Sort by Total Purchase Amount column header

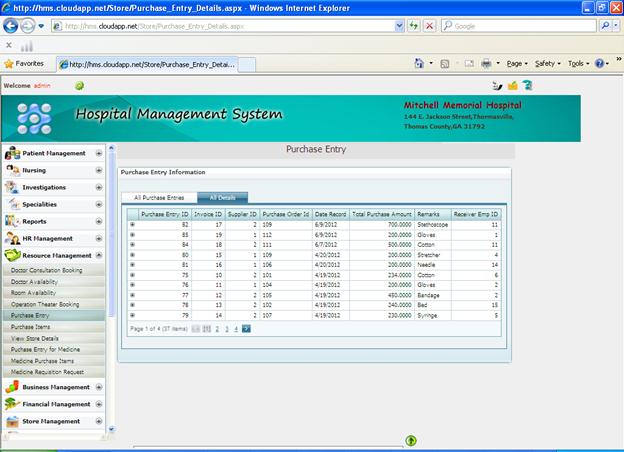(x=381, y=214)
